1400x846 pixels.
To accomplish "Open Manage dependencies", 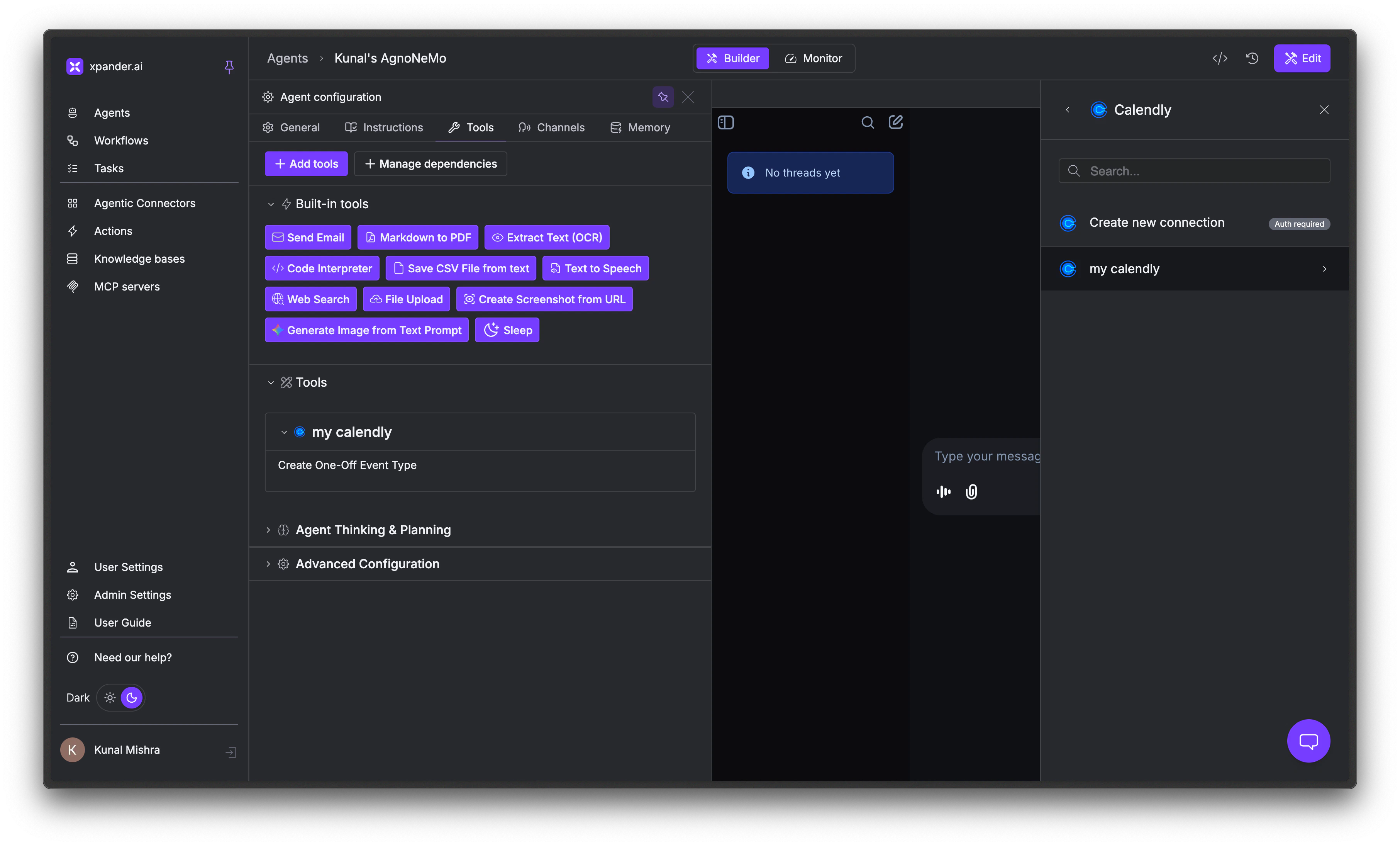I will click(430, 164).
